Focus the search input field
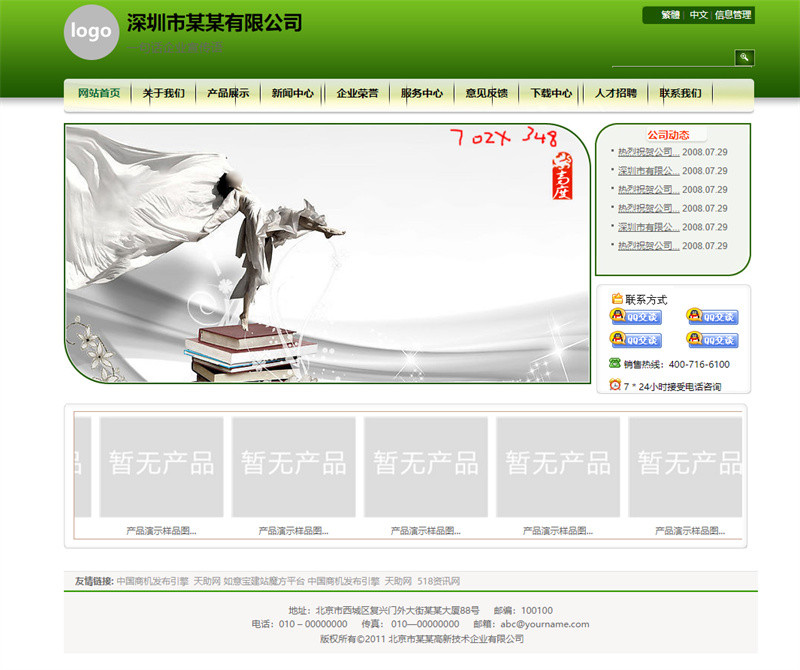This screenshot has height=670, width=800. pos(672,59)
